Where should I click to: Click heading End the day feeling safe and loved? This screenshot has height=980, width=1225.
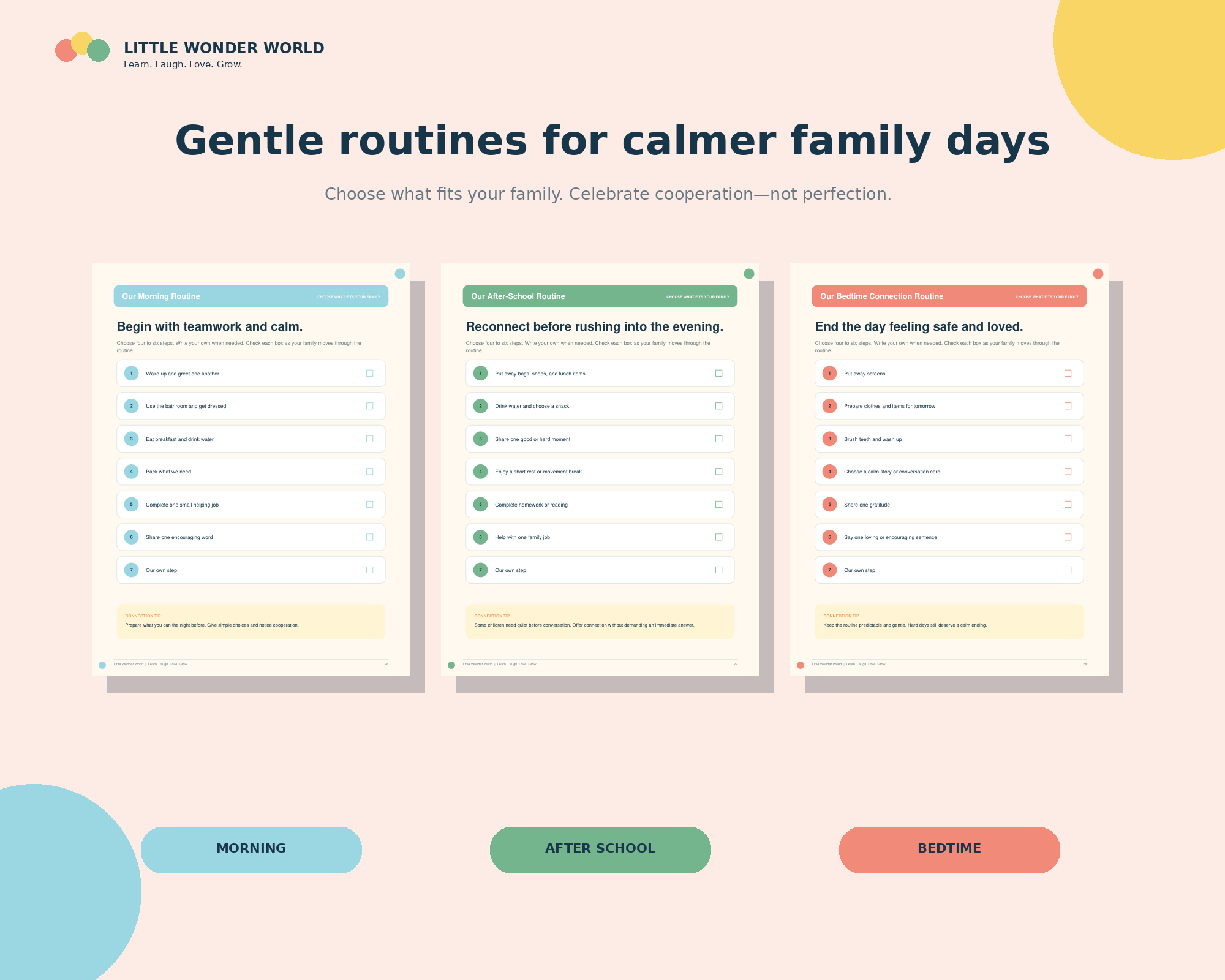tap(919, 326)
